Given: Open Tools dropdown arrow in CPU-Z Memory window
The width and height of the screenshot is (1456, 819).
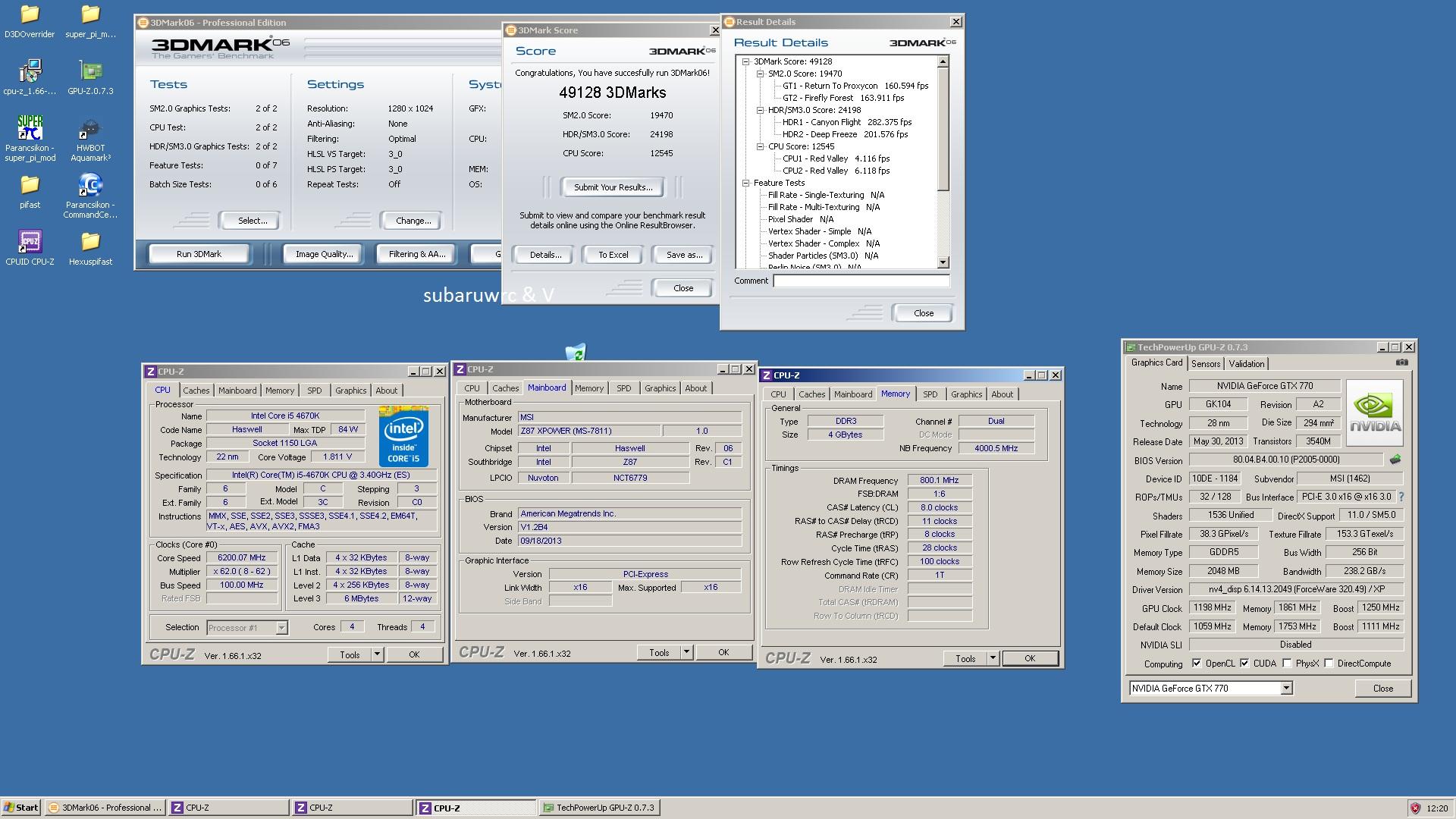Looking at the screenshot, I should (993, 658).
